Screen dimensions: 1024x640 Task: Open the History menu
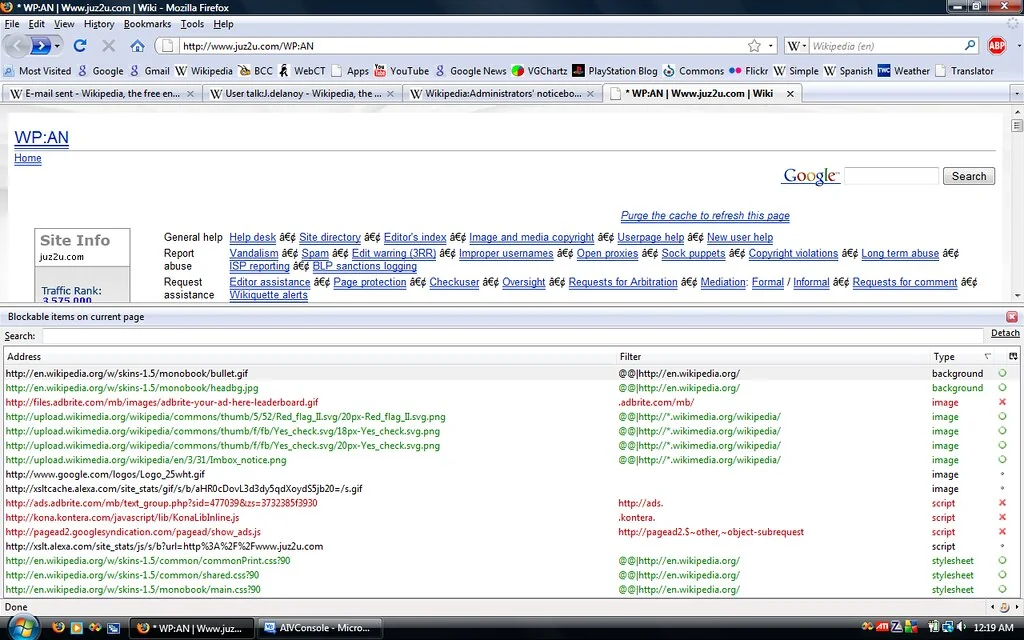tap(99, 24)
